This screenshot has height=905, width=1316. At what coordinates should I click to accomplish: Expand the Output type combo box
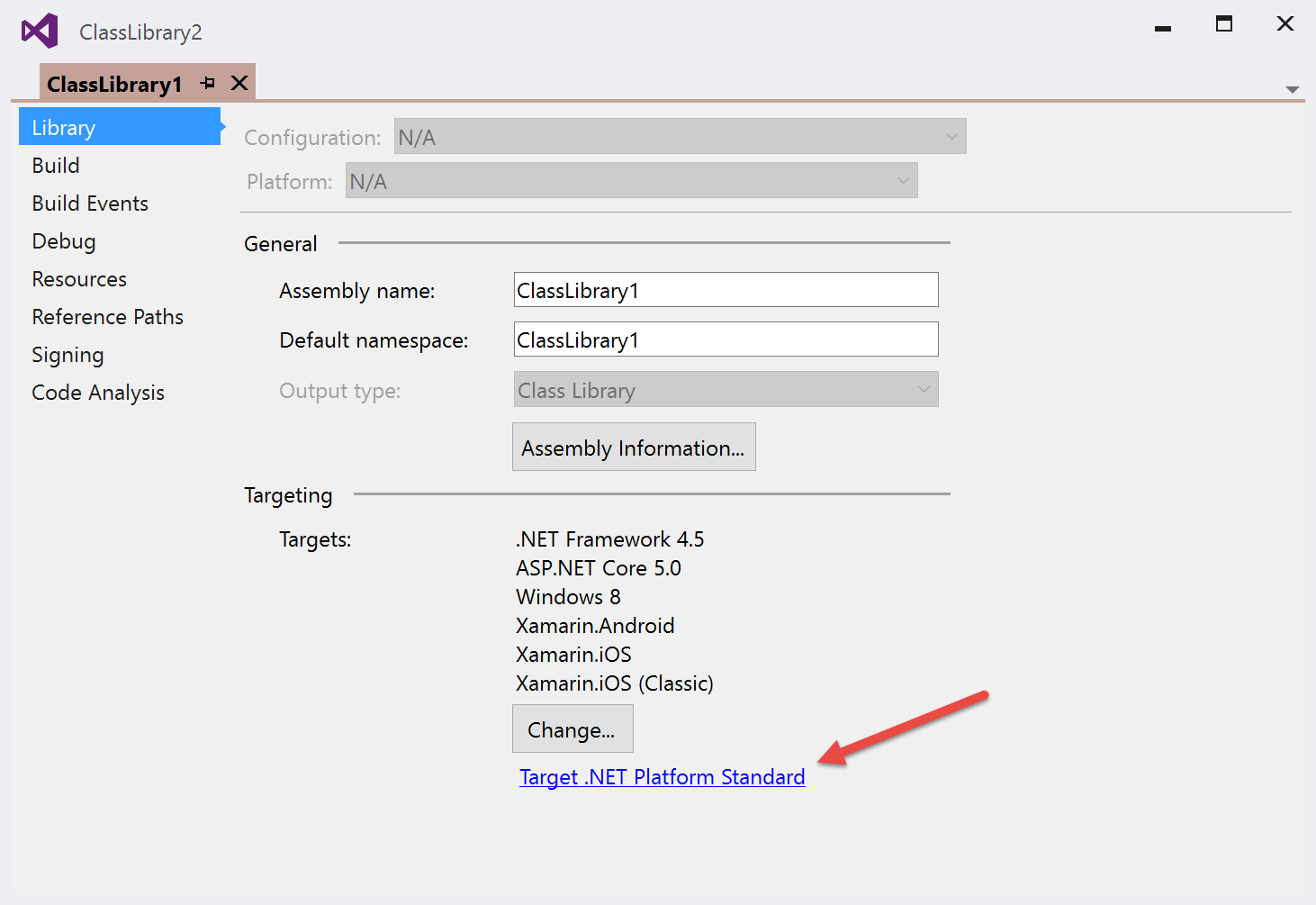tap(726, 390)
